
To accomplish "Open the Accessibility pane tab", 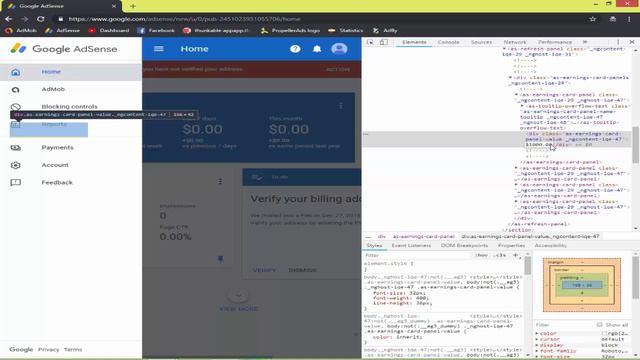I will point(551,246).
